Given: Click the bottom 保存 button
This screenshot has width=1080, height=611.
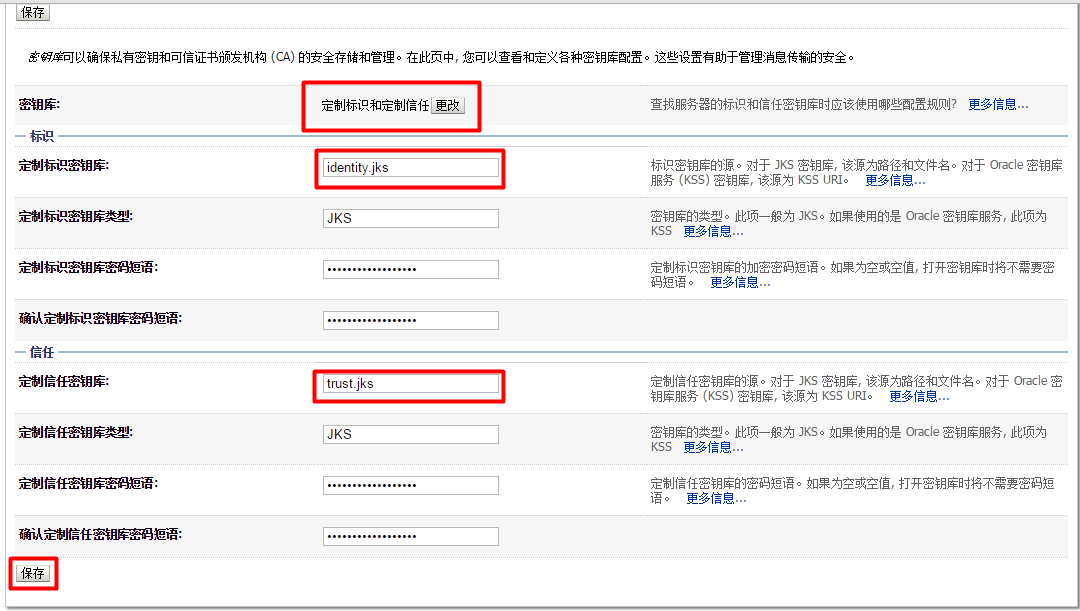Looking at the screenshot, I should (32, 573).
